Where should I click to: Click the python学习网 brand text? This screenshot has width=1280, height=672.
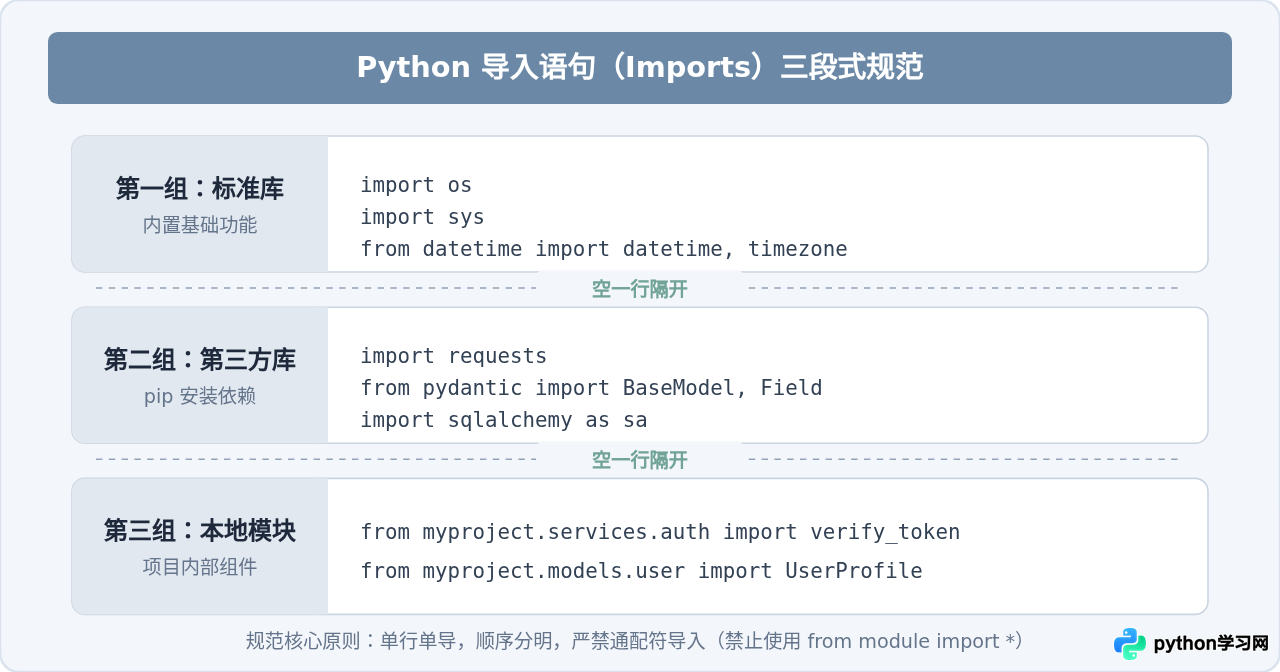(1211, 644)
